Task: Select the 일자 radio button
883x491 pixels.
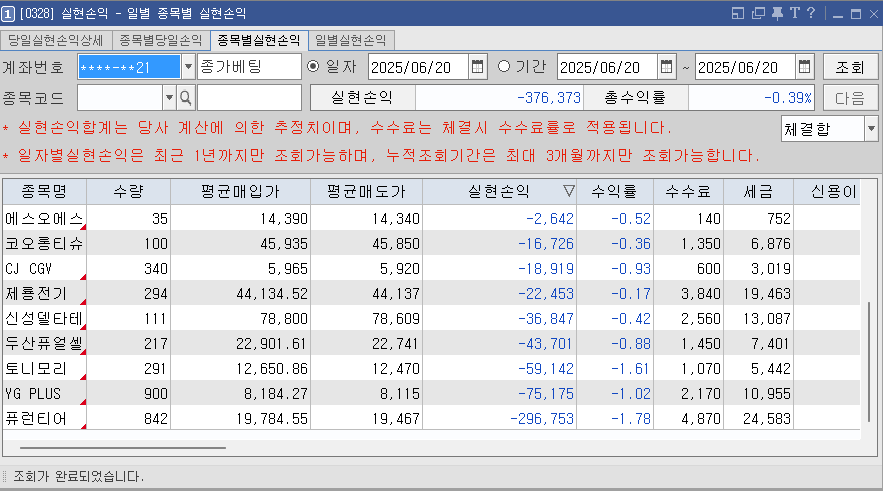Action: pyautogui.click(x=314, y=67)
